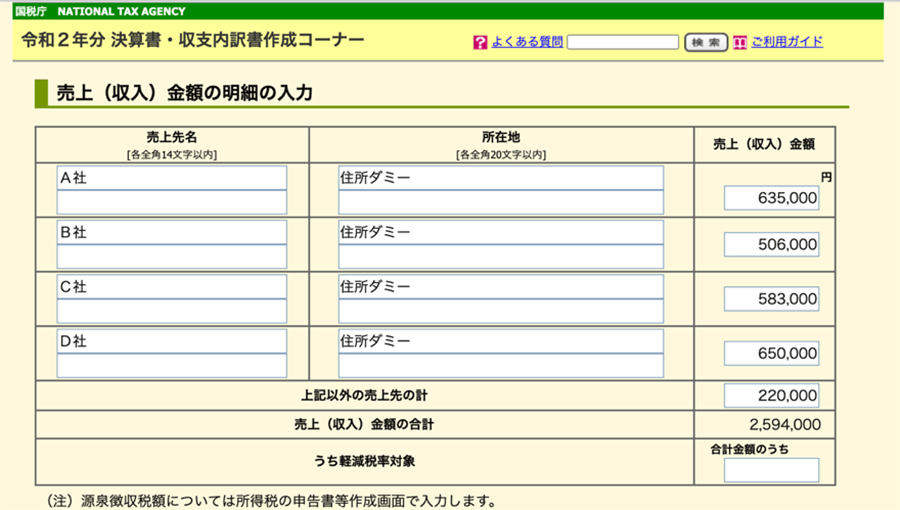Click the empty second address line in D社 row
Screen dimensions: 900x510
coord(501,366)
